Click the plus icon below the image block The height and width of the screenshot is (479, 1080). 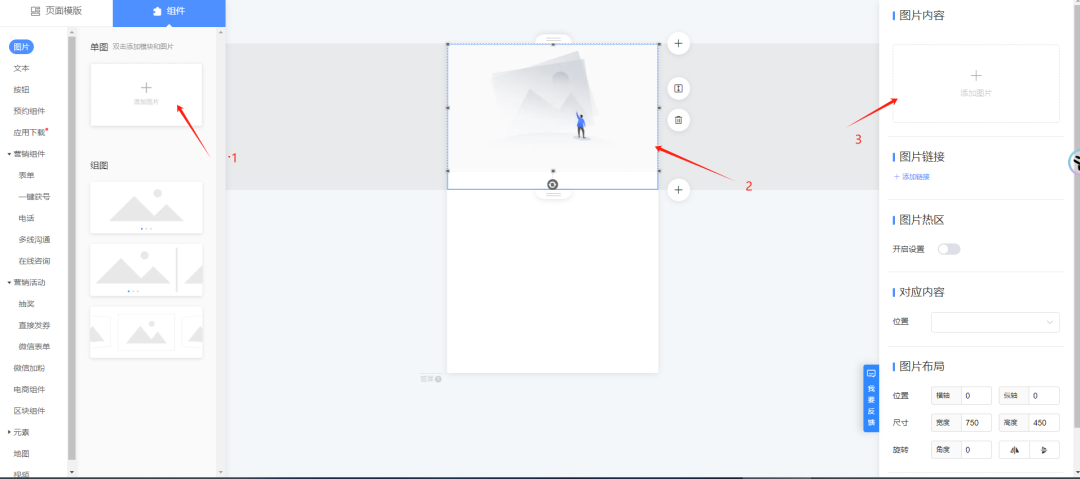tap(678, 190)
